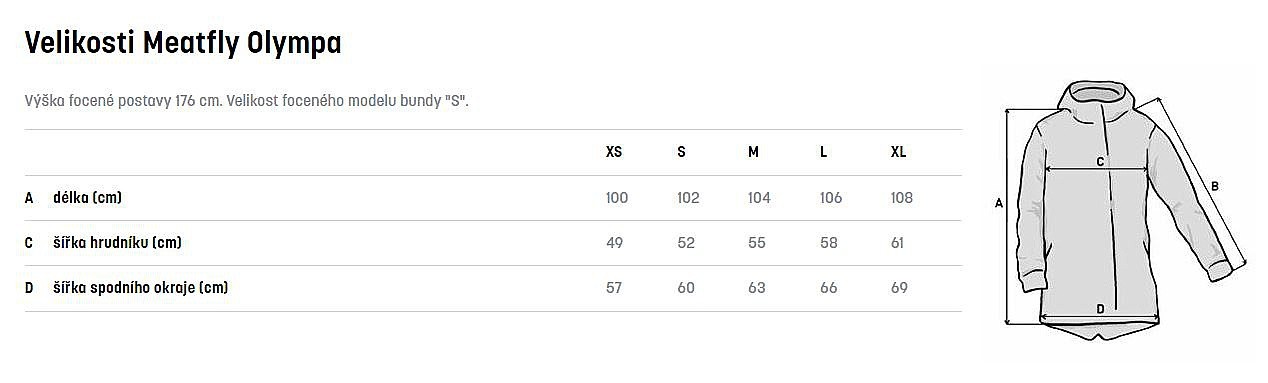
Task: Click the L size column header
Action: [x=823, y=152]
